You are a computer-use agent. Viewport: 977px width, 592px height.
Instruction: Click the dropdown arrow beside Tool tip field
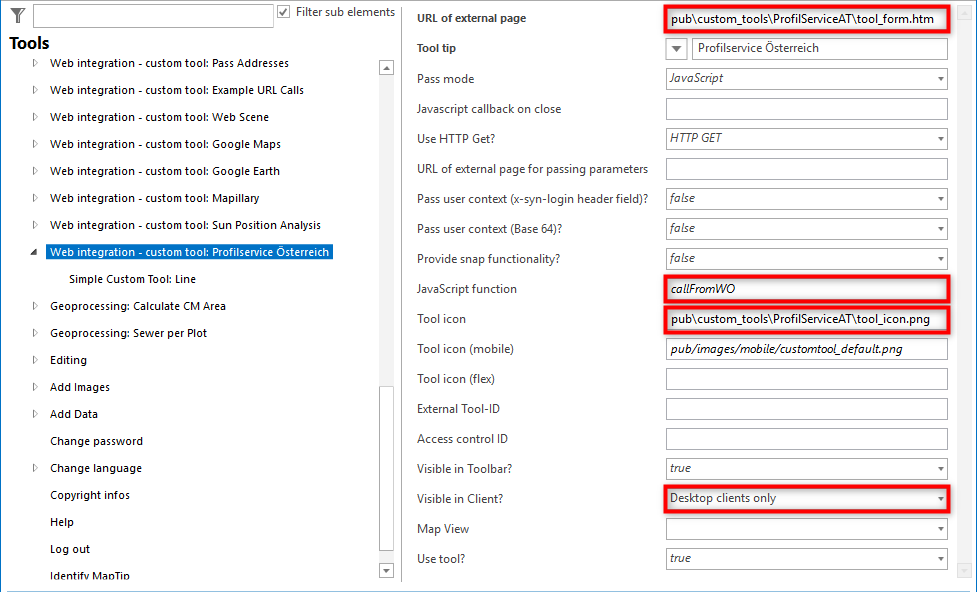[x=675, y=48]
